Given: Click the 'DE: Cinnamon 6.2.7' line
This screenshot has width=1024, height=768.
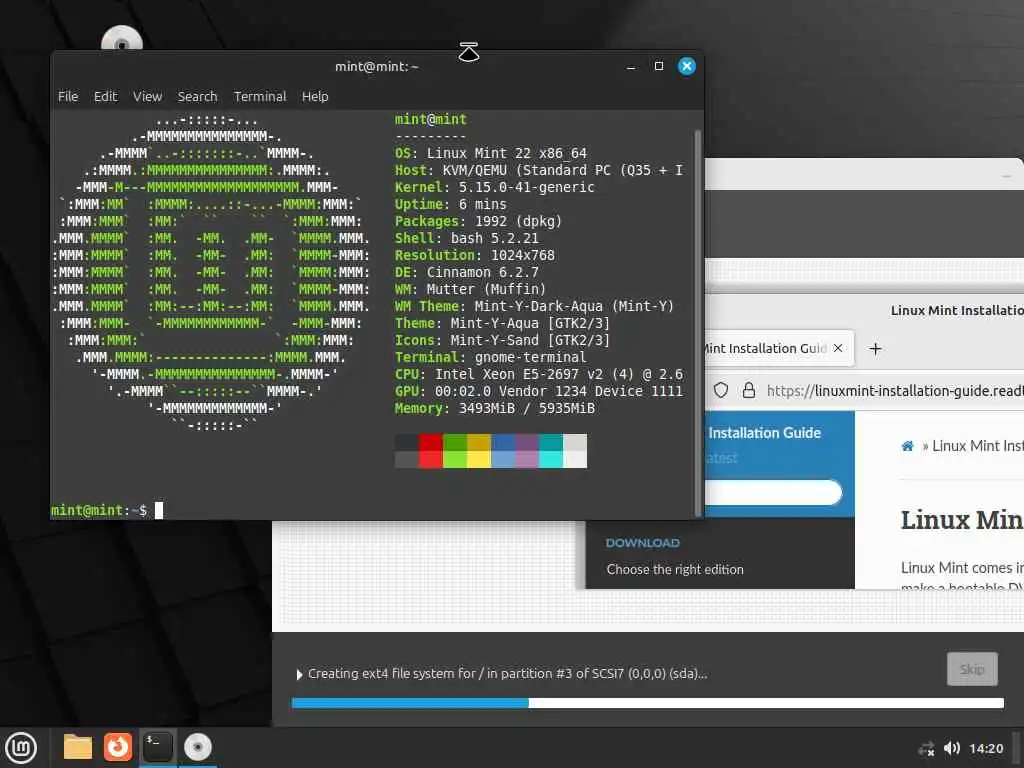Looking at the screenshot, I should pyautogui.click(x=466, y=272).
